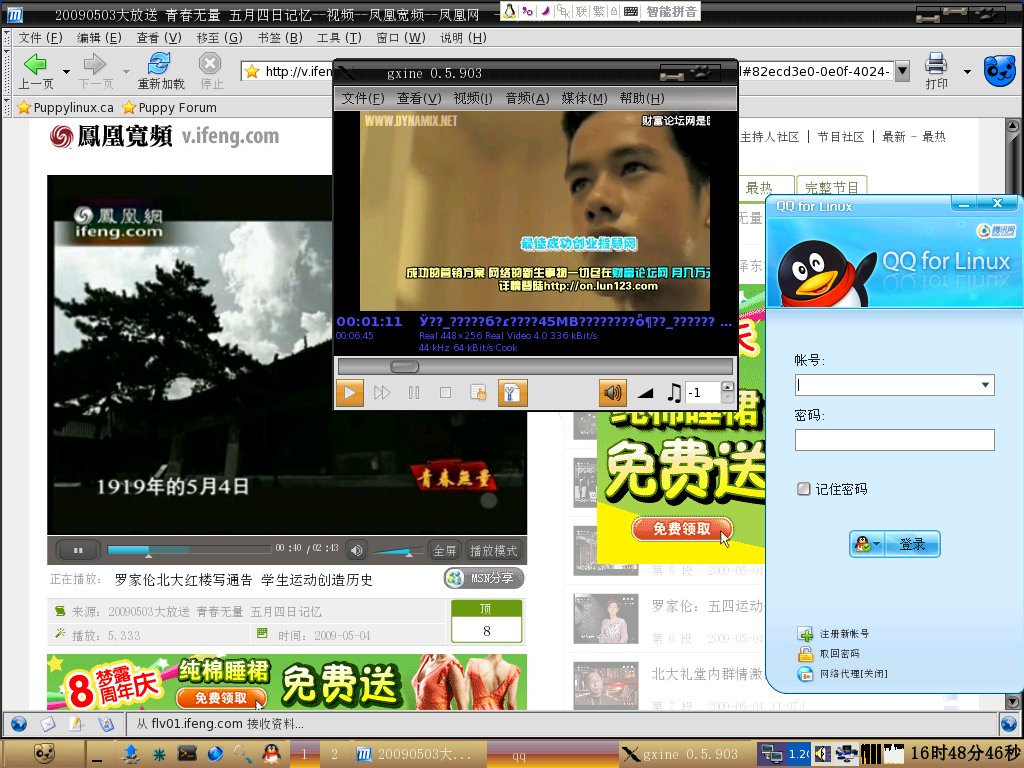This screenshot has width=1024, height=768.
Task: Open Puppy Forum bookmark
Action: click(x=169, y=107)
